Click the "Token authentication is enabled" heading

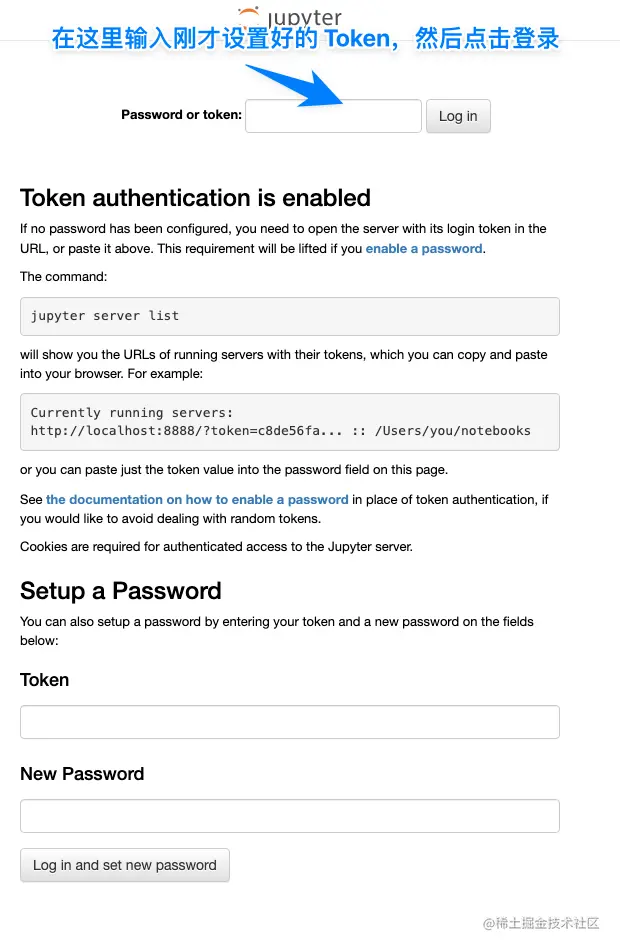click(x=195, y=198)
